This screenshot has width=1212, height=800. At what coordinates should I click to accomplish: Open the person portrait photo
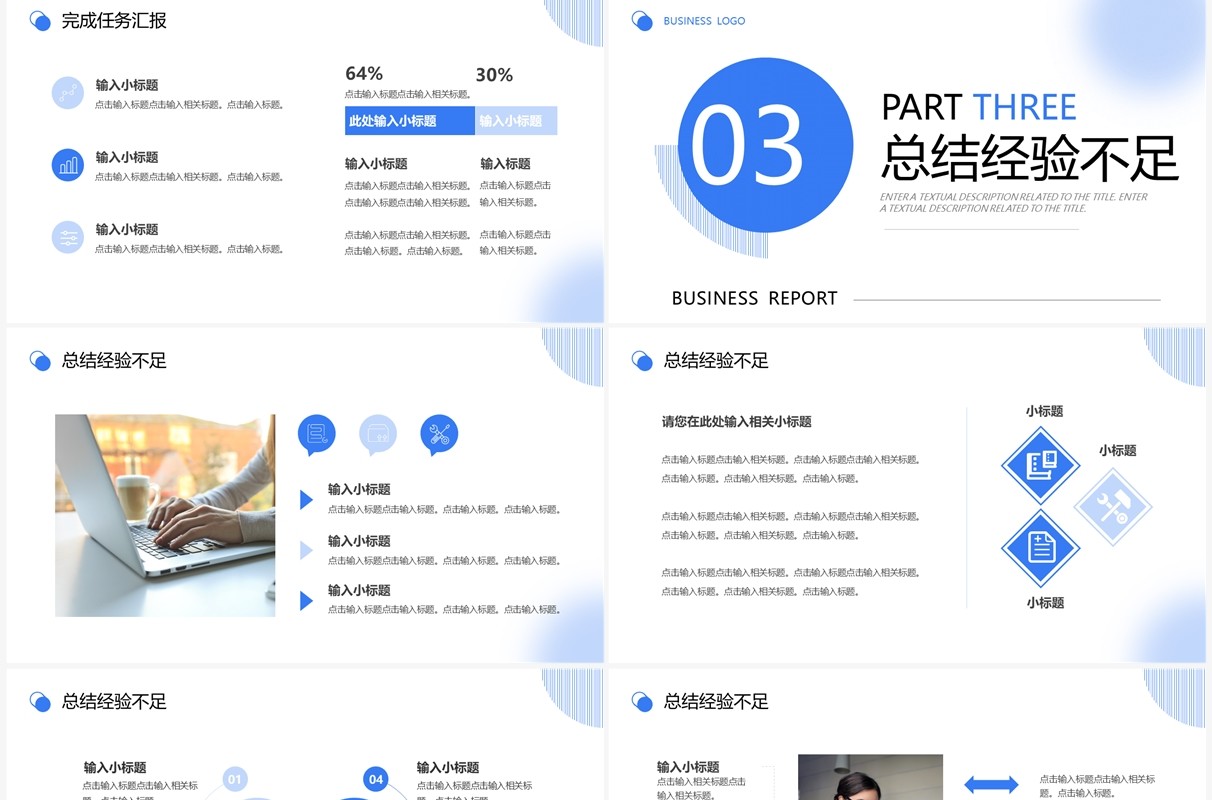click(x=870, y=777)
